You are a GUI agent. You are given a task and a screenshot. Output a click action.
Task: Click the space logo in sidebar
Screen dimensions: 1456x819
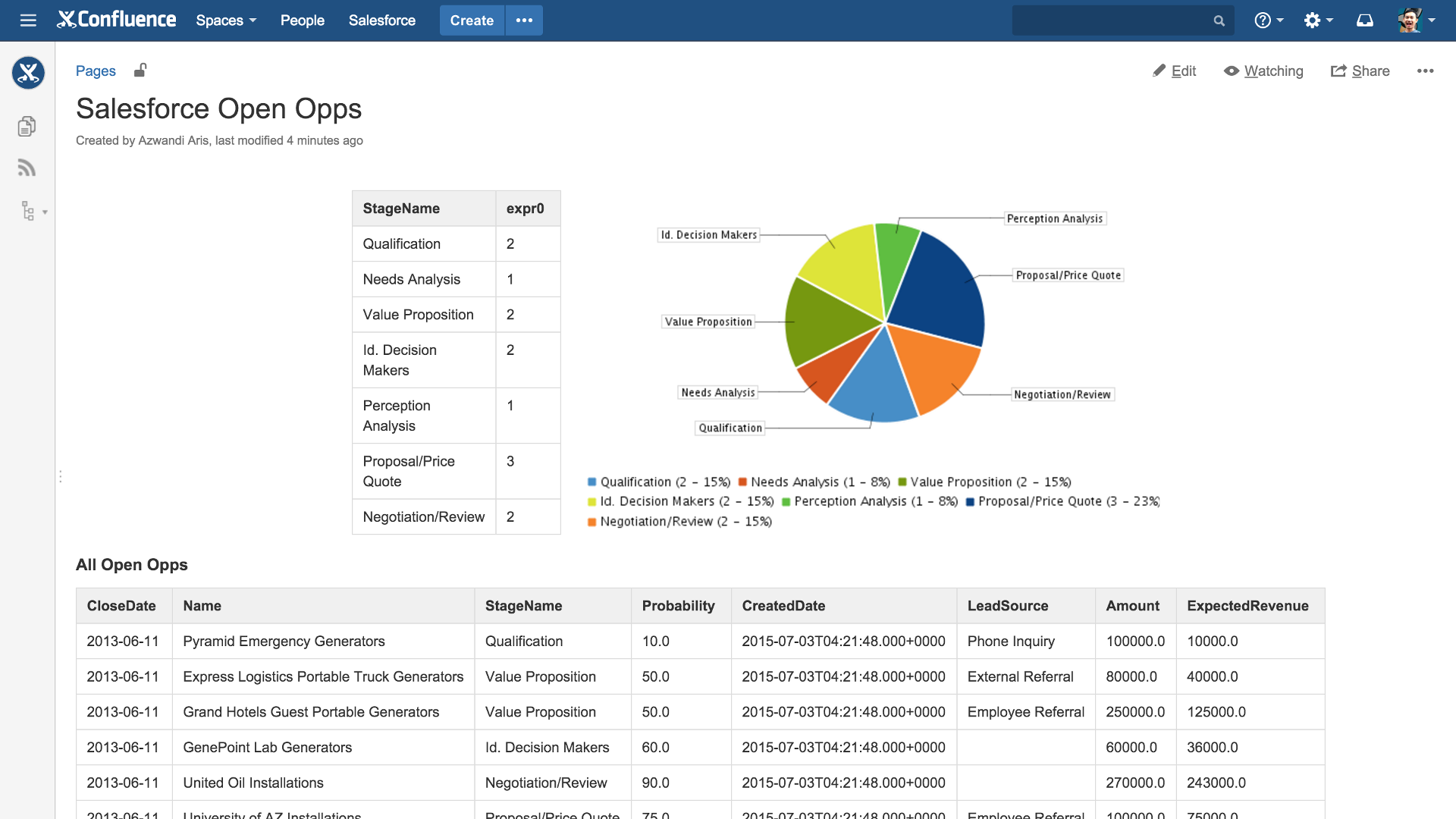coord(28,73)
